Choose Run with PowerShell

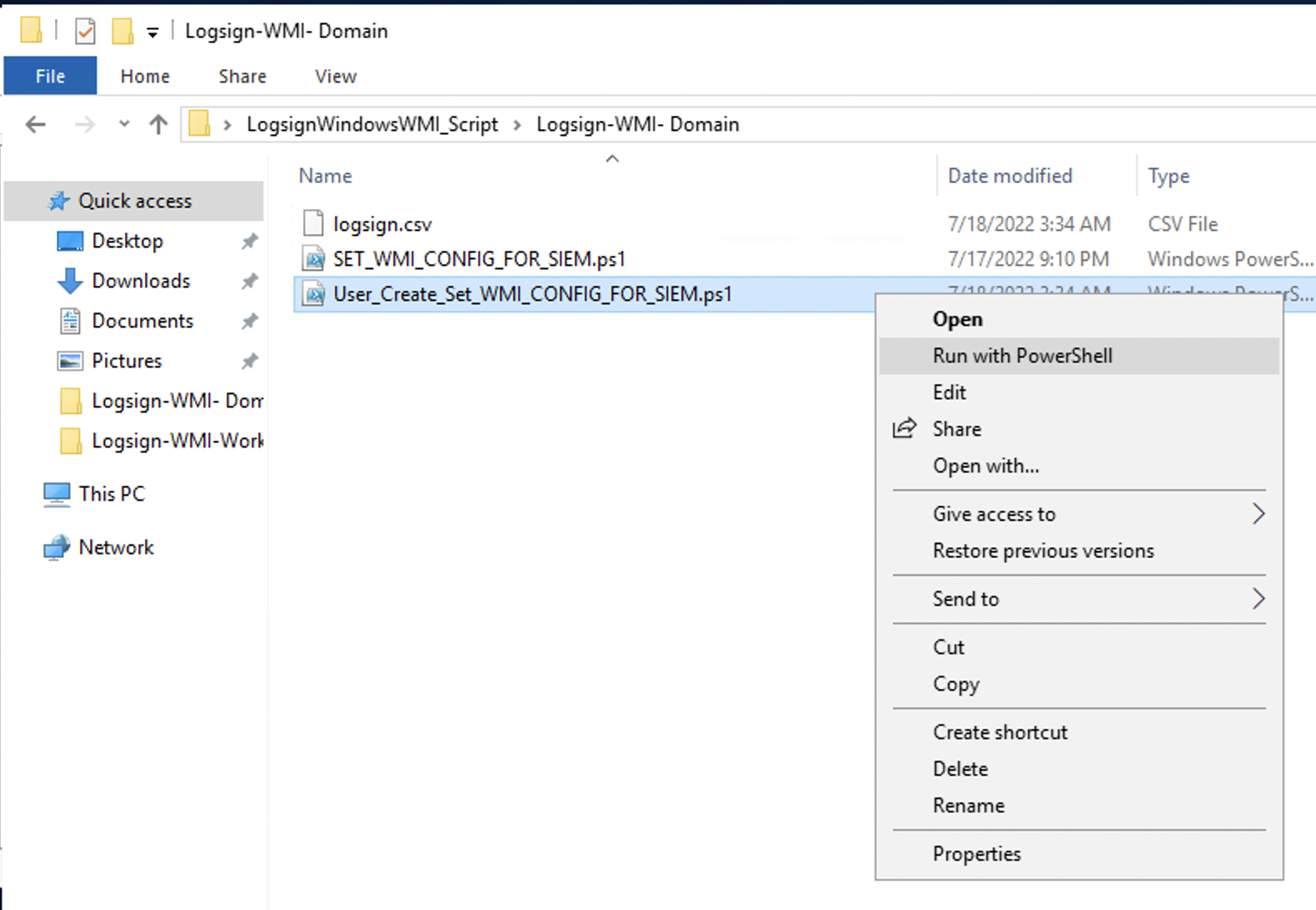pos(1079,356)
